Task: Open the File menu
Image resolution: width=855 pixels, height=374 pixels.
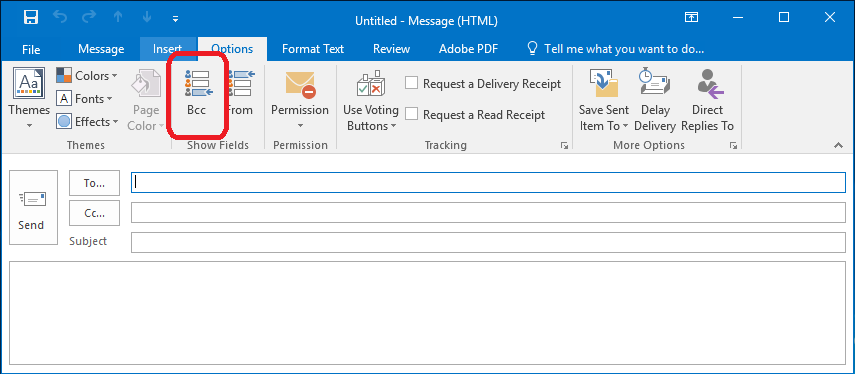Action: tap(31, 49)
